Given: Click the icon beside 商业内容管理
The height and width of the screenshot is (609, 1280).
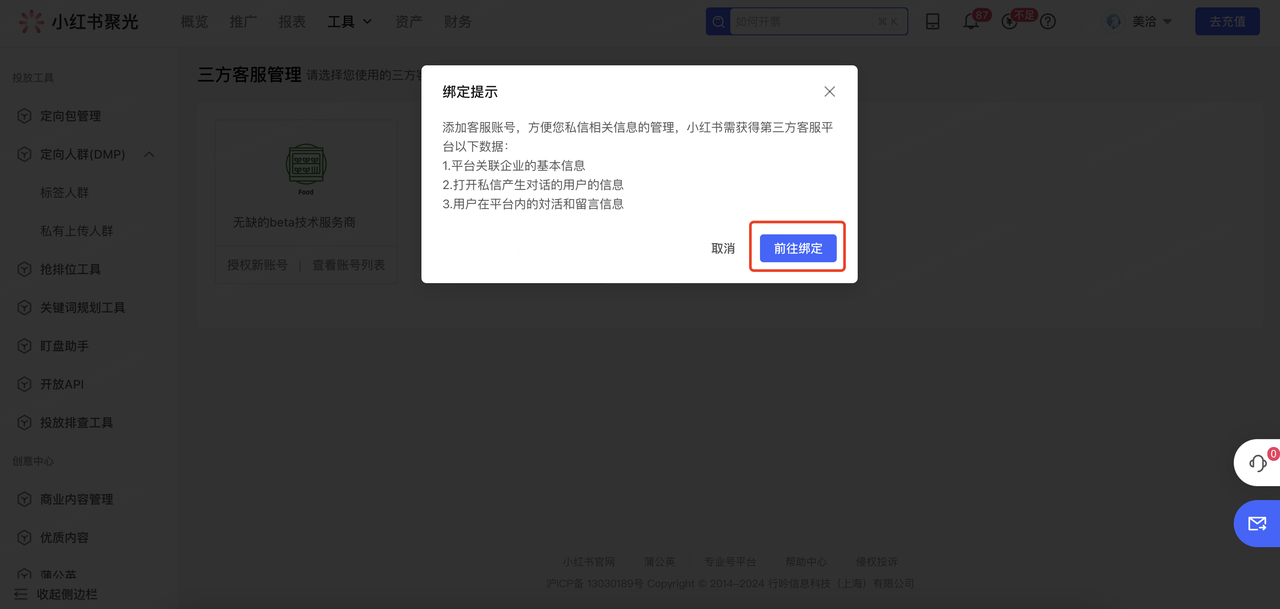Looking at the screenshot, I should (x=24, y=499).
